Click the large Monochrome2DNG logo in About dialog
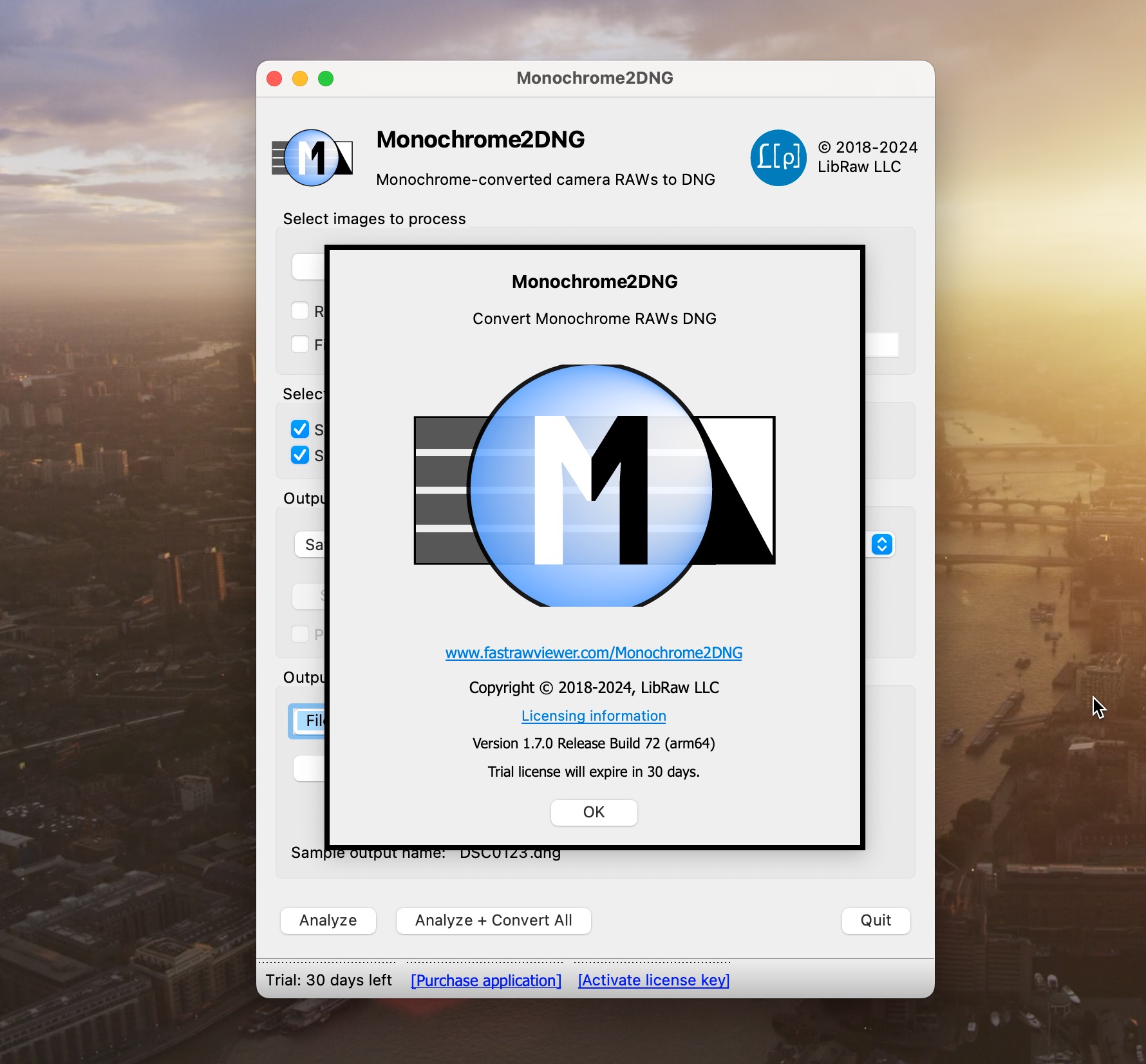1146x1064 pixels. [594, 486]
